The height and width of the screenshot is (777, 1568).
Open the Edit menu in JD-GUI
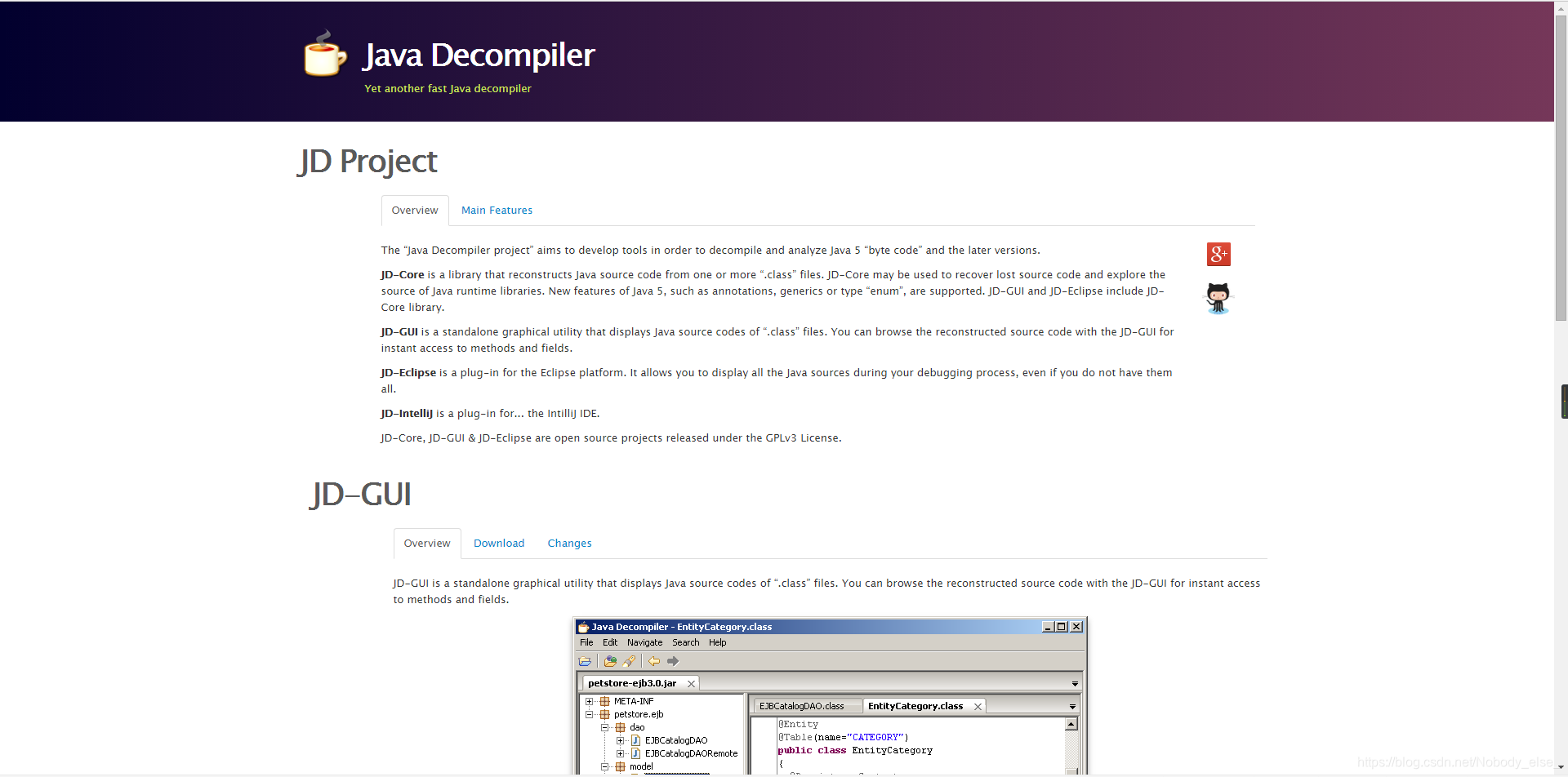tap(610, 642)
